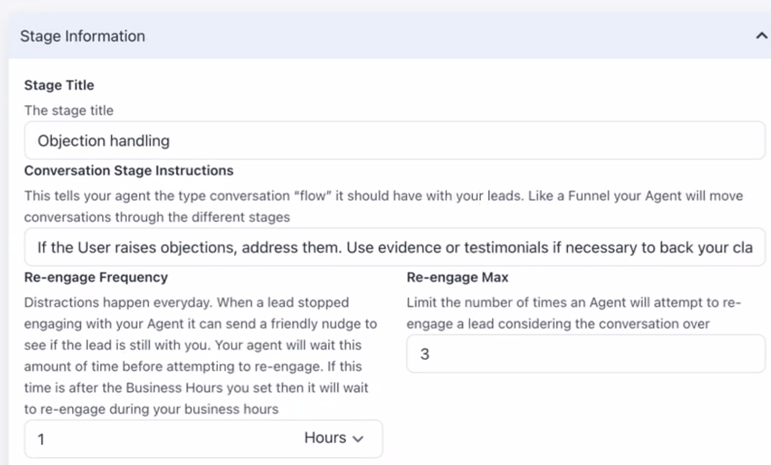Click the conversation flow description paragraph
Screen dimensions: 771x465
tap(380, 205)
